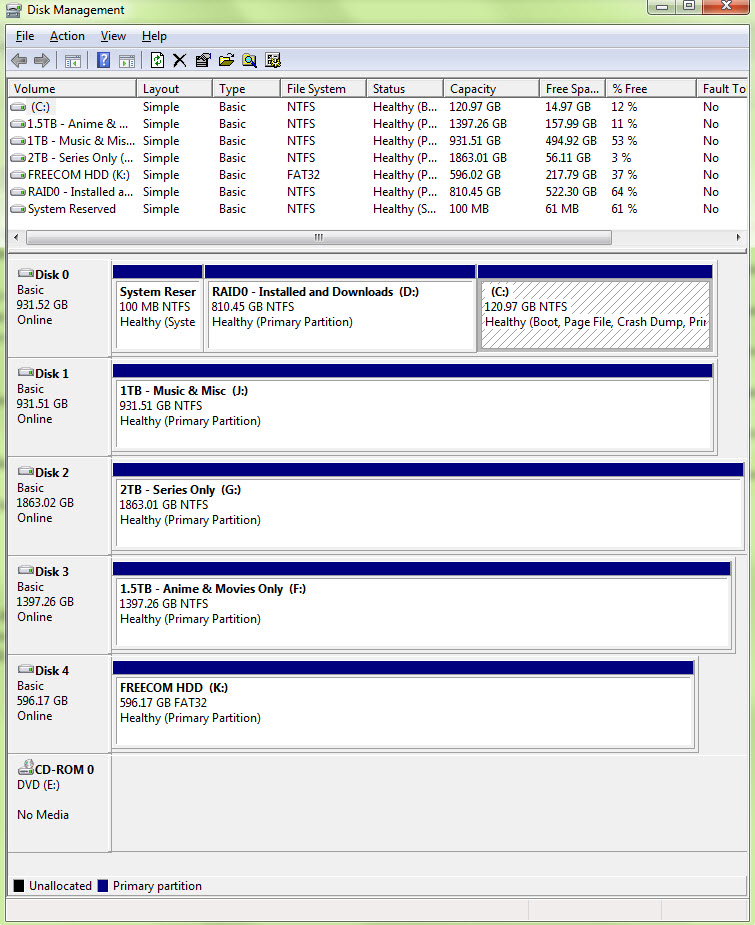Sort by the Capacity column header

491,88
